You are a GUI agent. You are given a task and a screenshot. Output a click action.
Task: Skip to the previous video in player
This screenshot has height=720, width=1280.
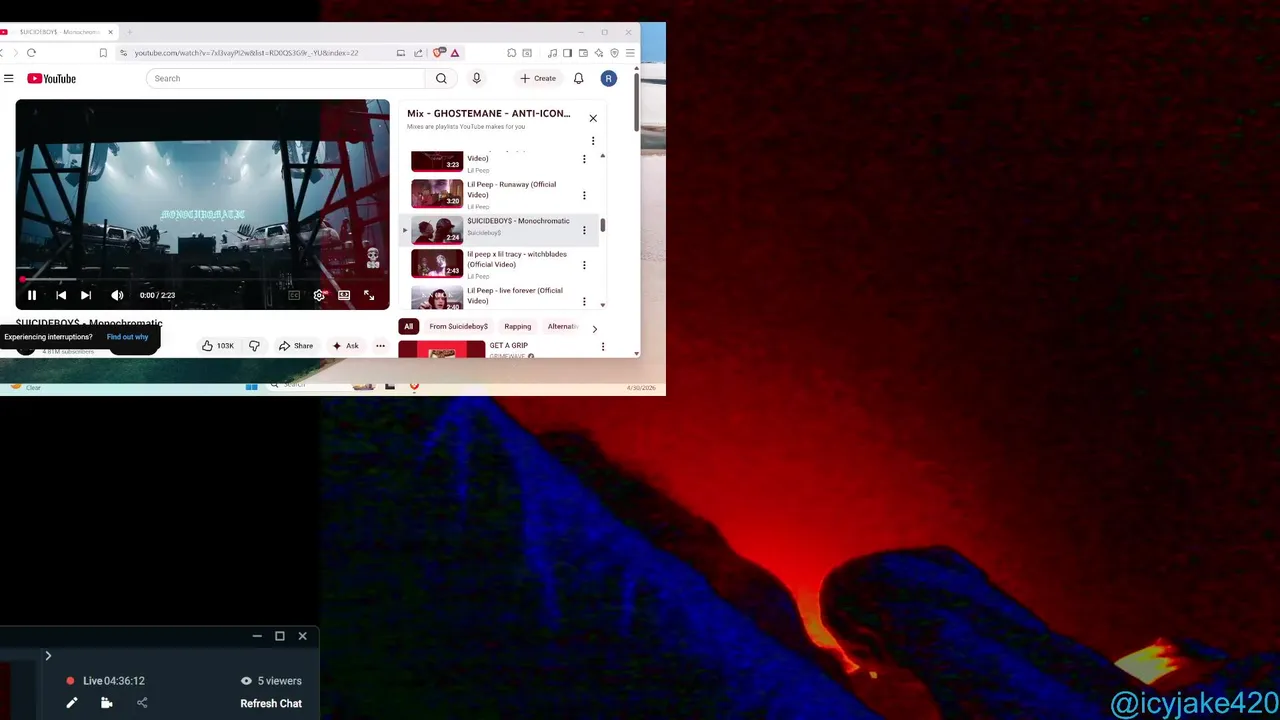tap(61, 295)
